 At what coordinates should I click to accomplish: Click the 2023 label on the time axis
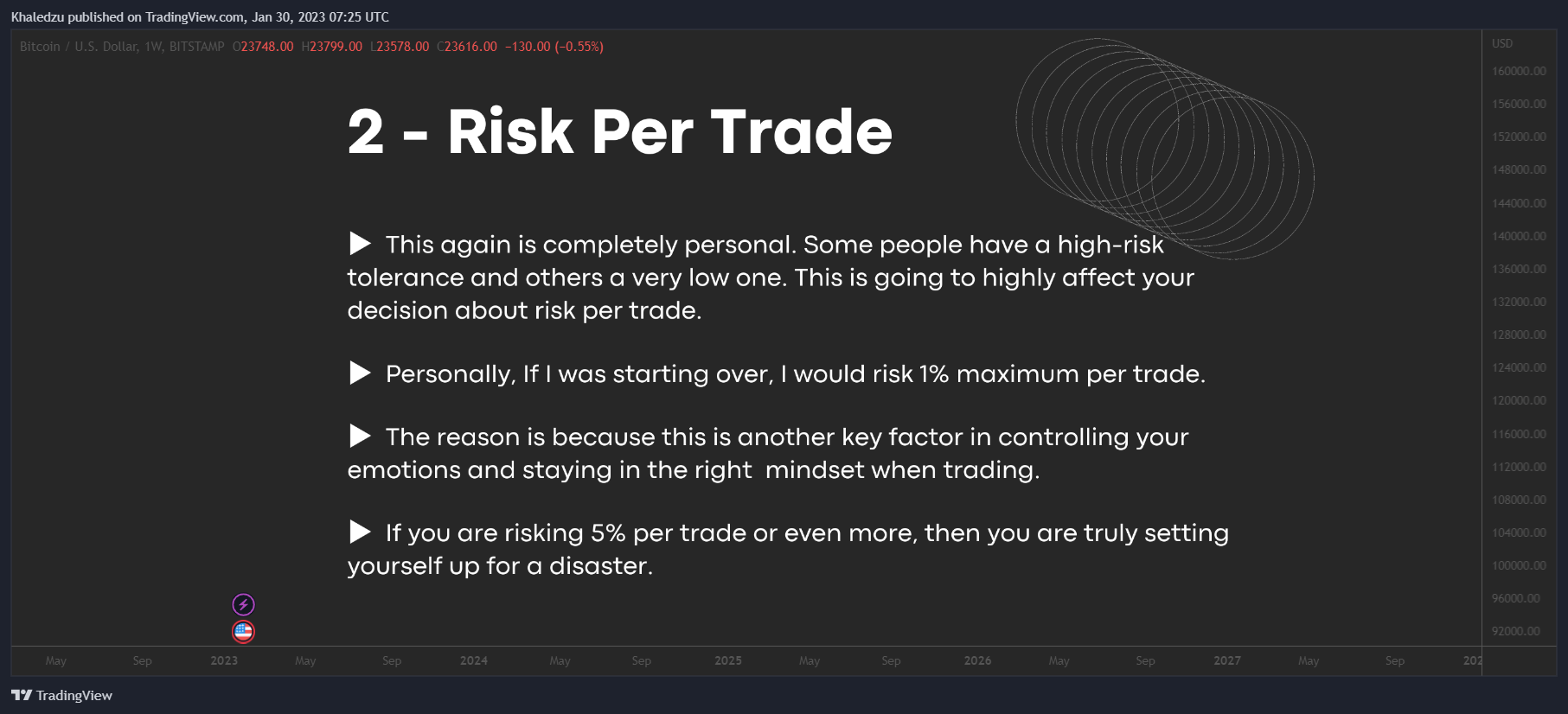(x=224, y=660)
